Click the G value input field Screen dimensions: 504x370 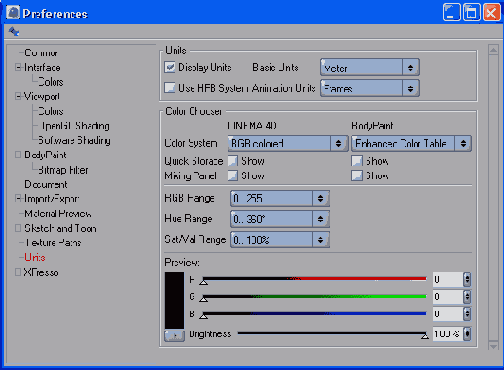pyautogui.click(x=448, y=296)
